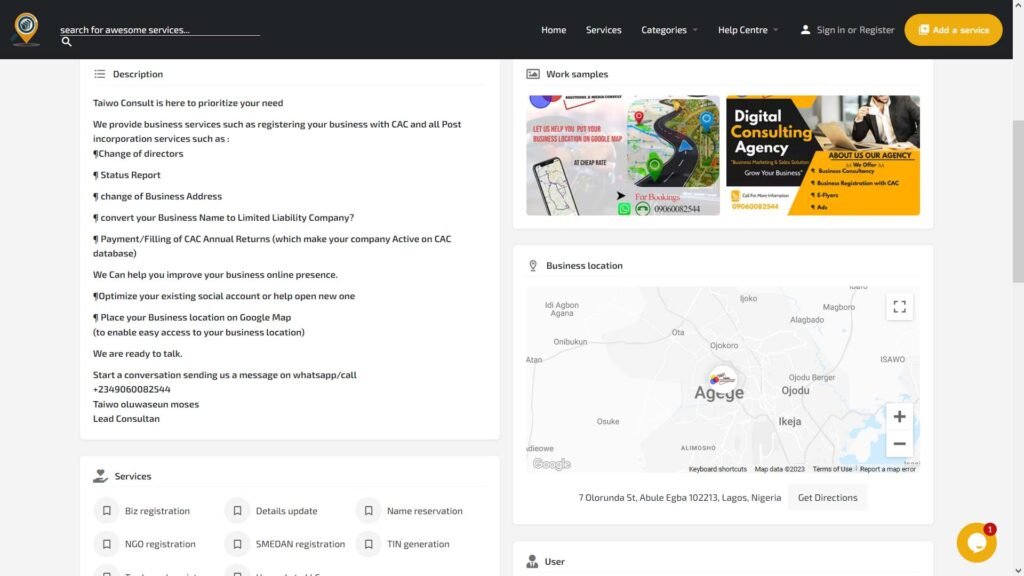The image size is (1024, 576).
Task: Open the map fullscreen toggle
Action: tap(898, 306)
